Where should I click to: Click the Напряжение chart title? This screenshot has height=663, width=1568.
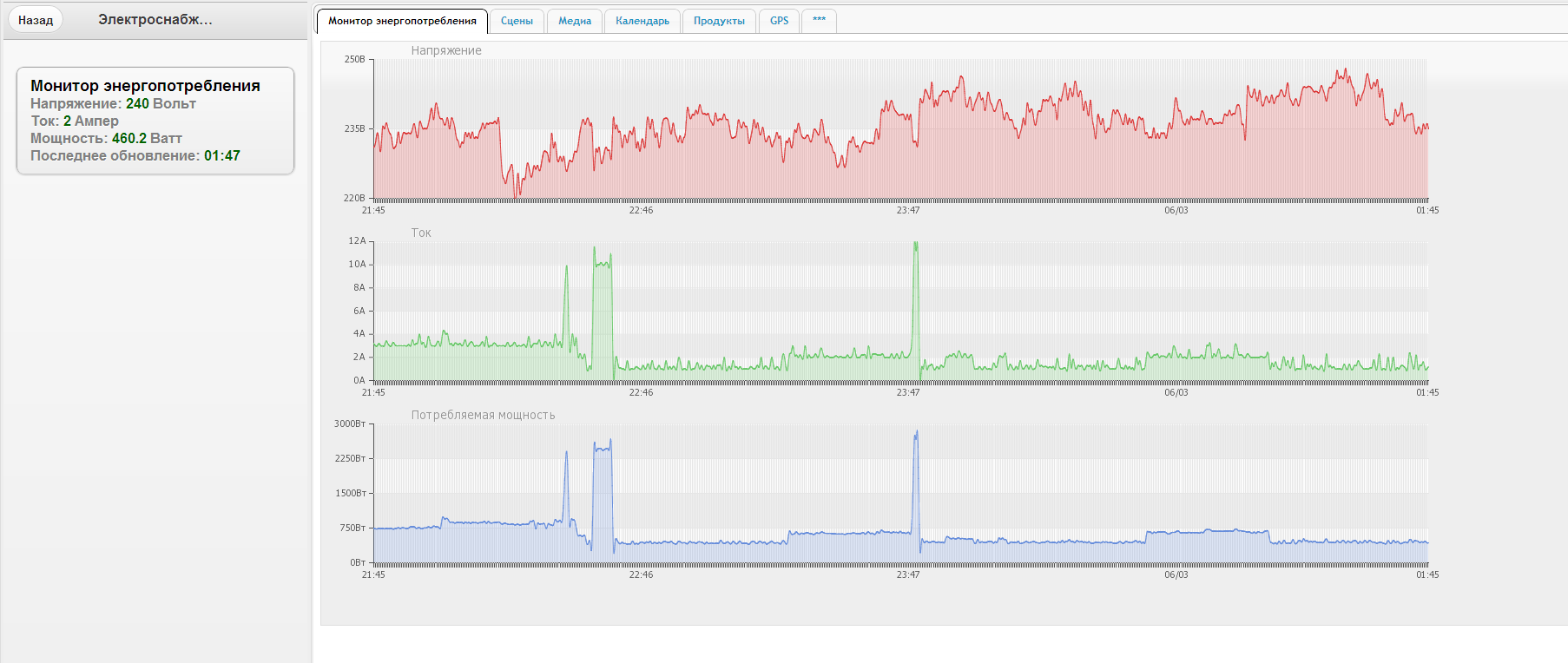tap(446, 50)
